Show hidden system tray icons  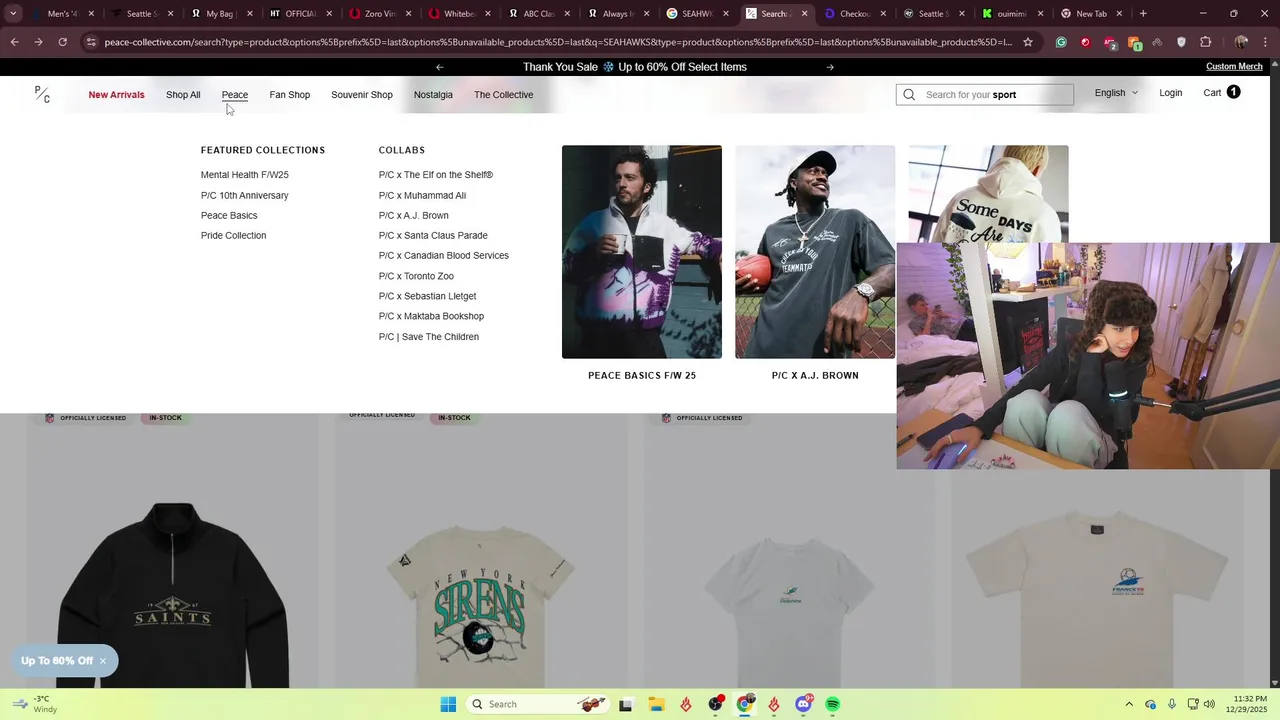1129,704
